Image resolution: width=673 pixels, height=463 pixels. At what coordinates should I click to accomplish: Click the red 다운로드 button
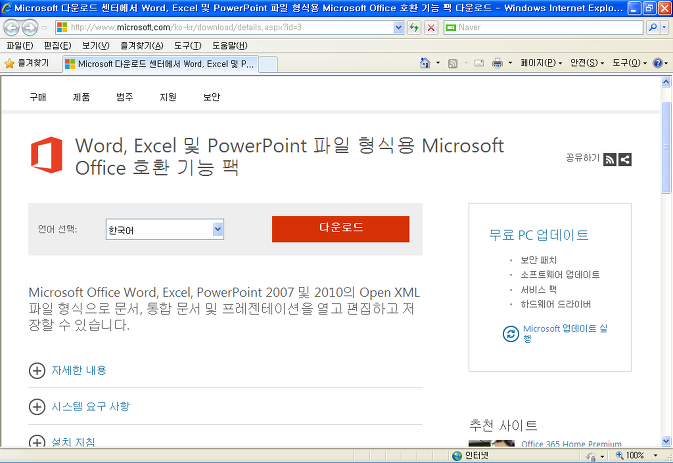point(340,229)
